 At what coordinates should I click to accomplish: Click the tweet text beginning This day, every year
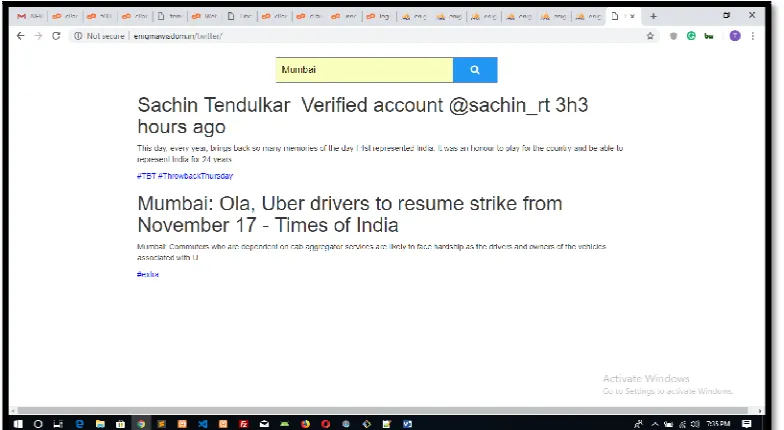380,154
